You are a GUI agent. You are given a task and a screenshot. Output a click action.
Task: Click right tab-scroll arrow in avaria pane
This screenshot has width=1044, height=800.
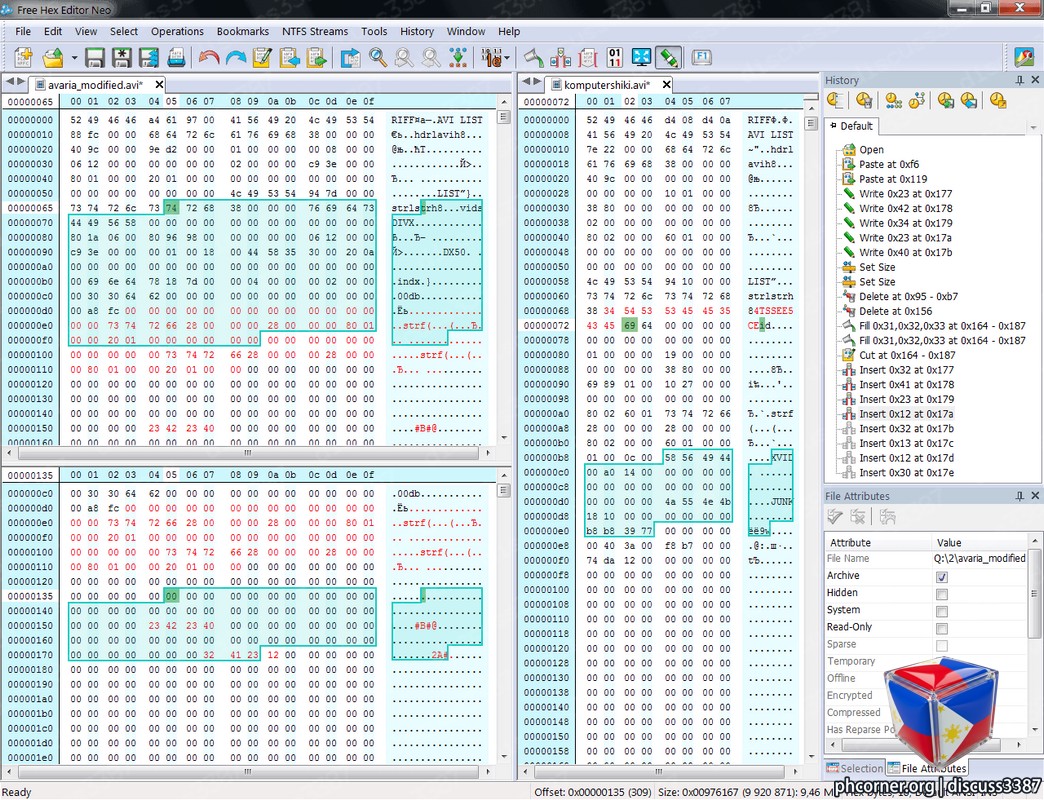[21, 81]
